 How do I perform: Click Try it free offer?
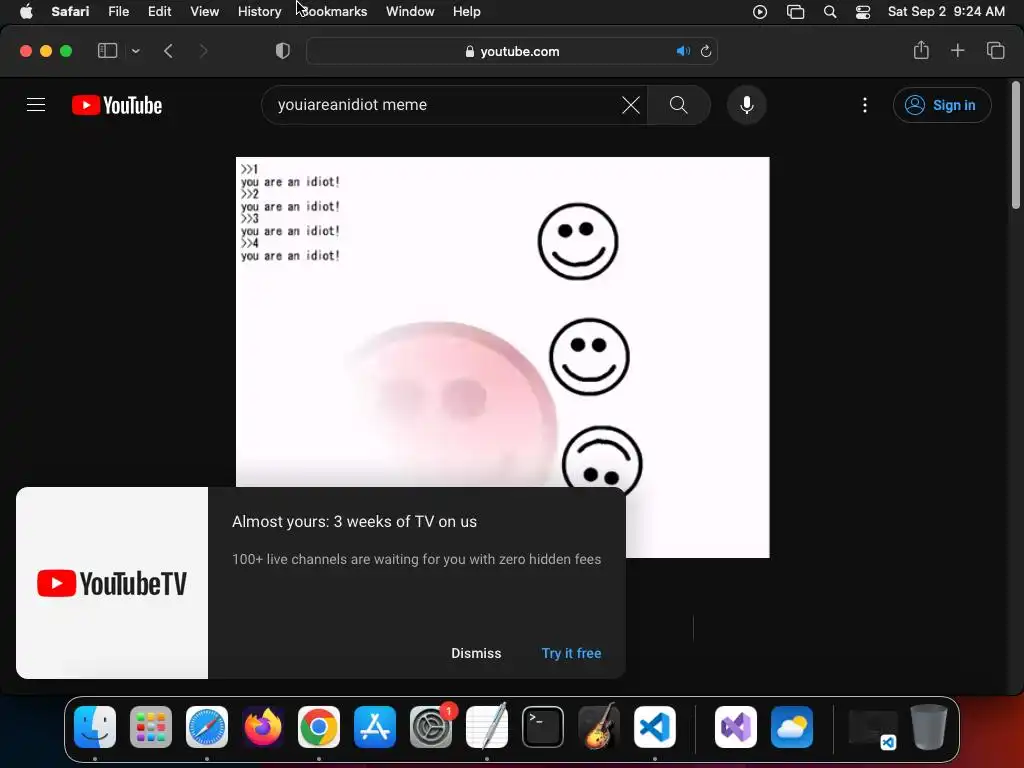pyautogui.click(x=571, y=653)
